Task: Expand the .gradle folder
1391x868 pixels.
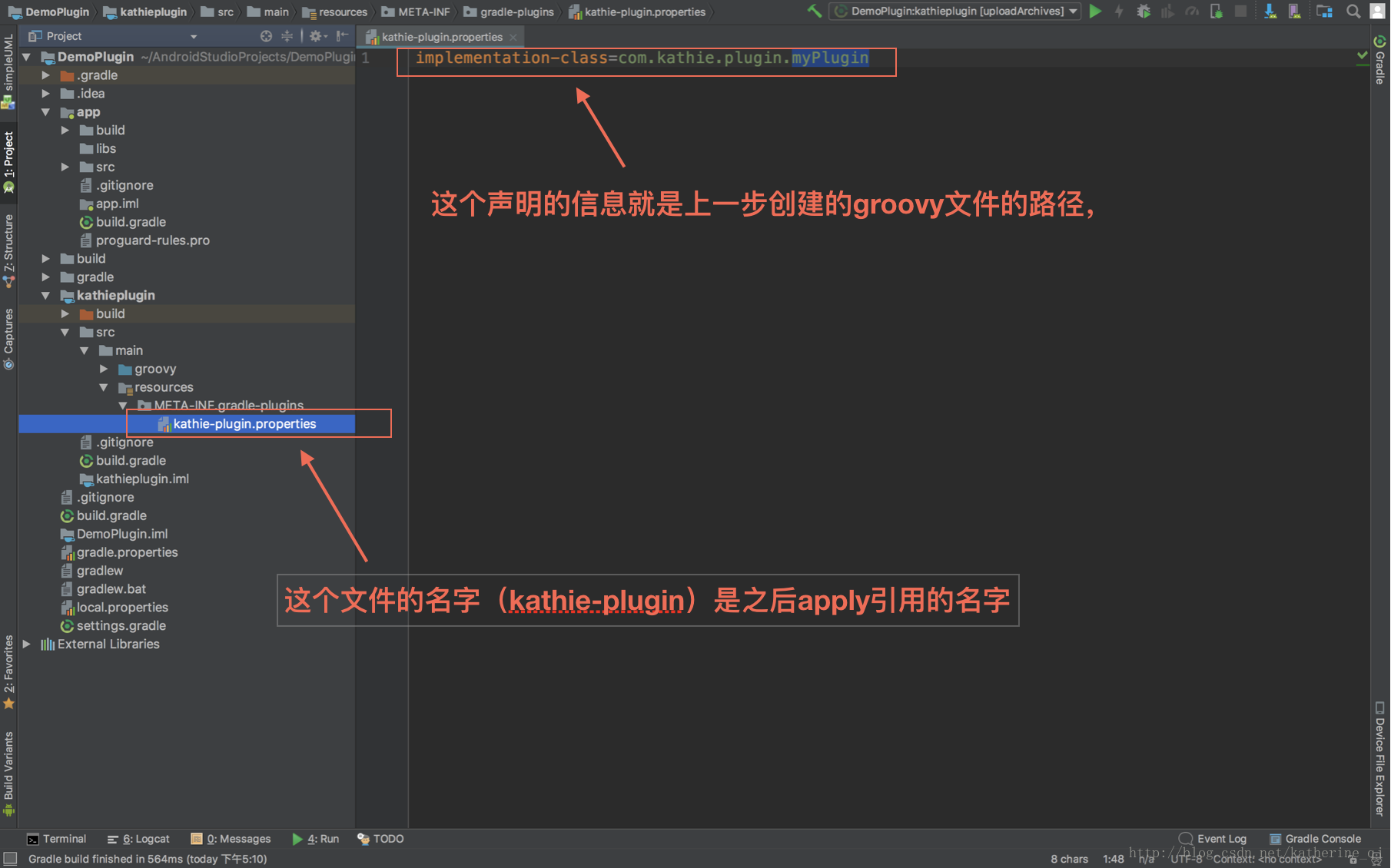Action: point(46,75)
